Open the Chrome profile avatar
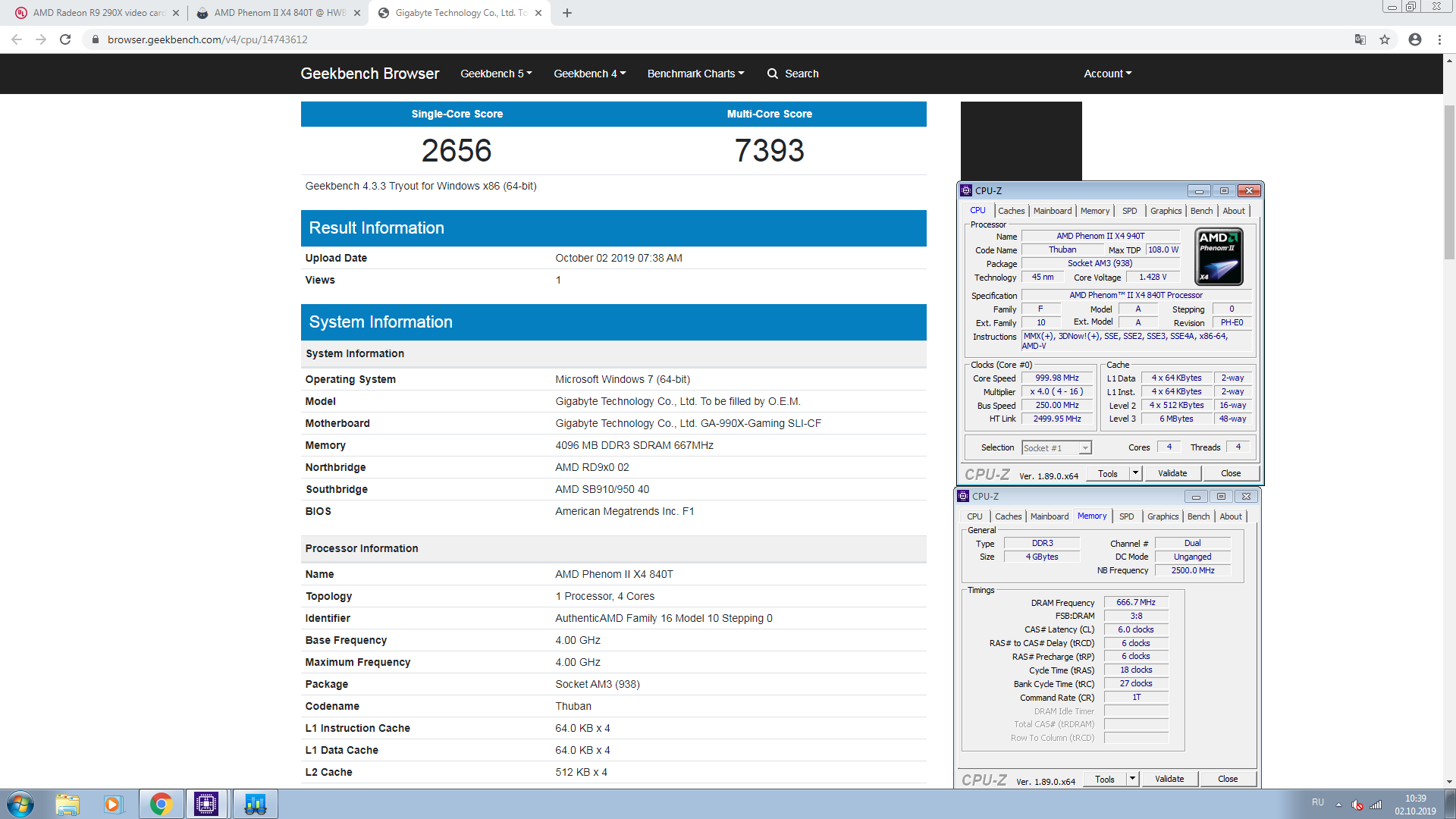The height and width of the screenshot is (819, 1456). [1415, 39]
